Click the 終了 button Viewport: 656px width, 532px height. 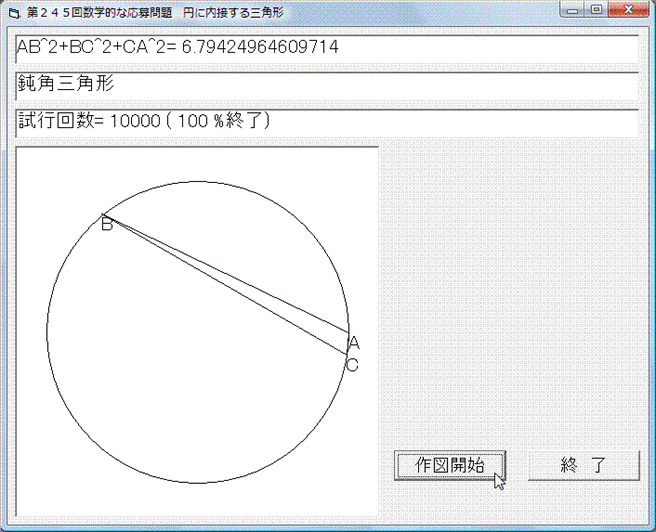tap(583, 465)
